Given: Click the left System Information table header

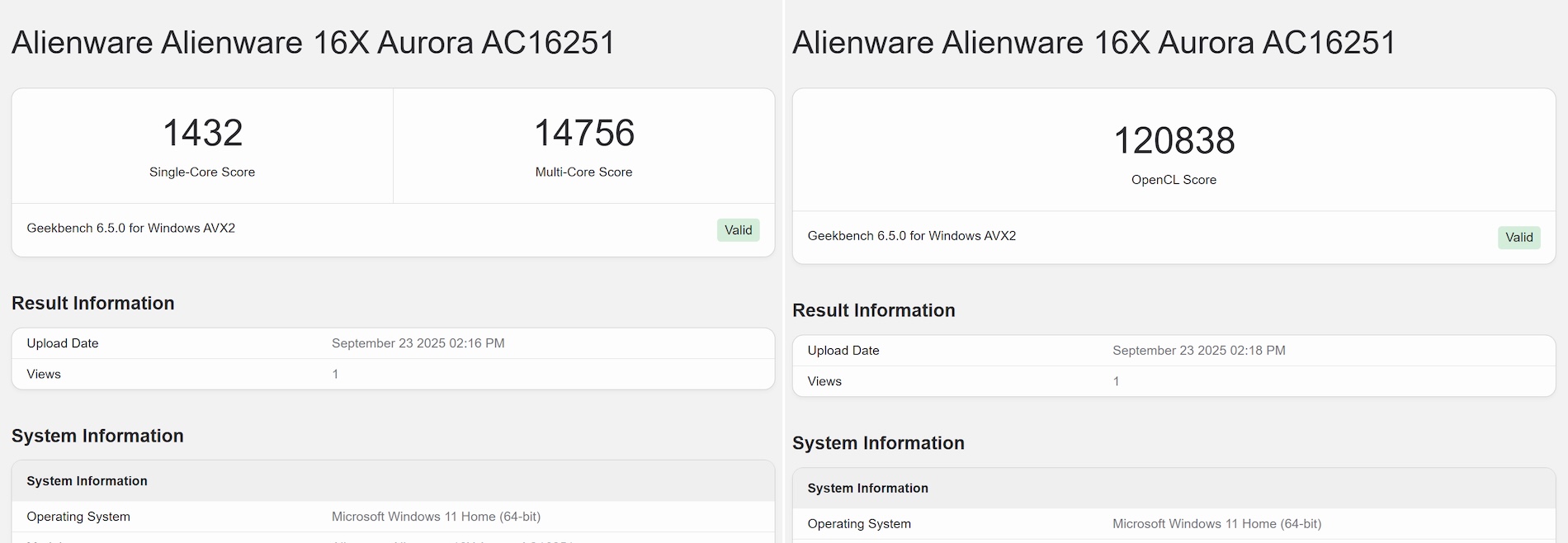Looking at the screenshot, I should tap(393, 481).
